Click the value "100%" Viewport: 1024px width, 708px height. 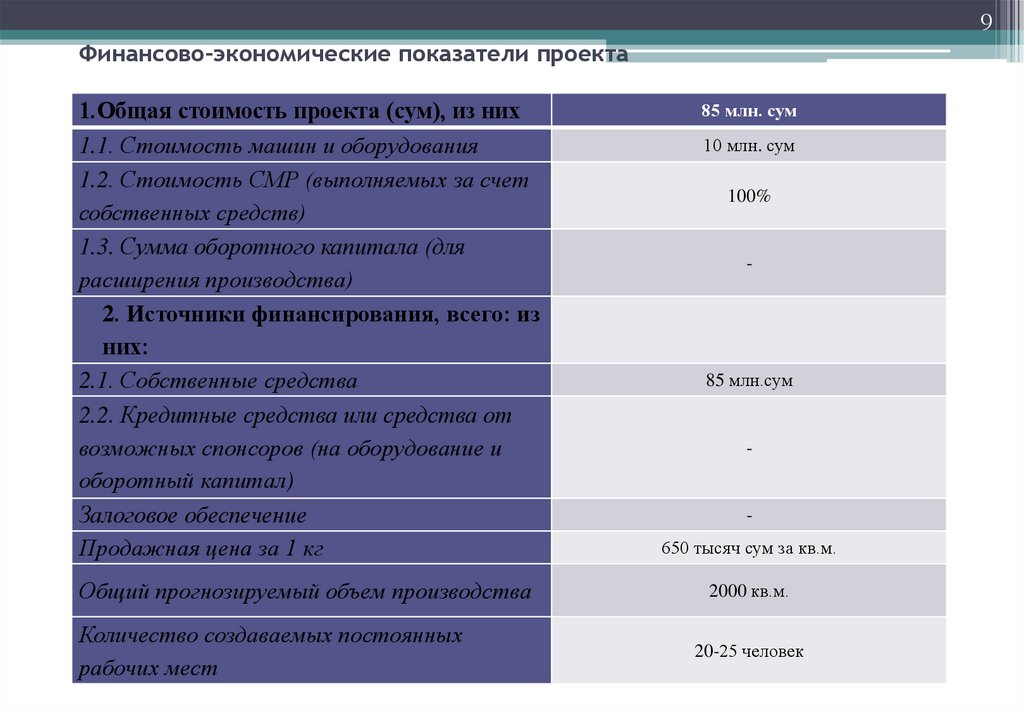(x=749, y=196)
